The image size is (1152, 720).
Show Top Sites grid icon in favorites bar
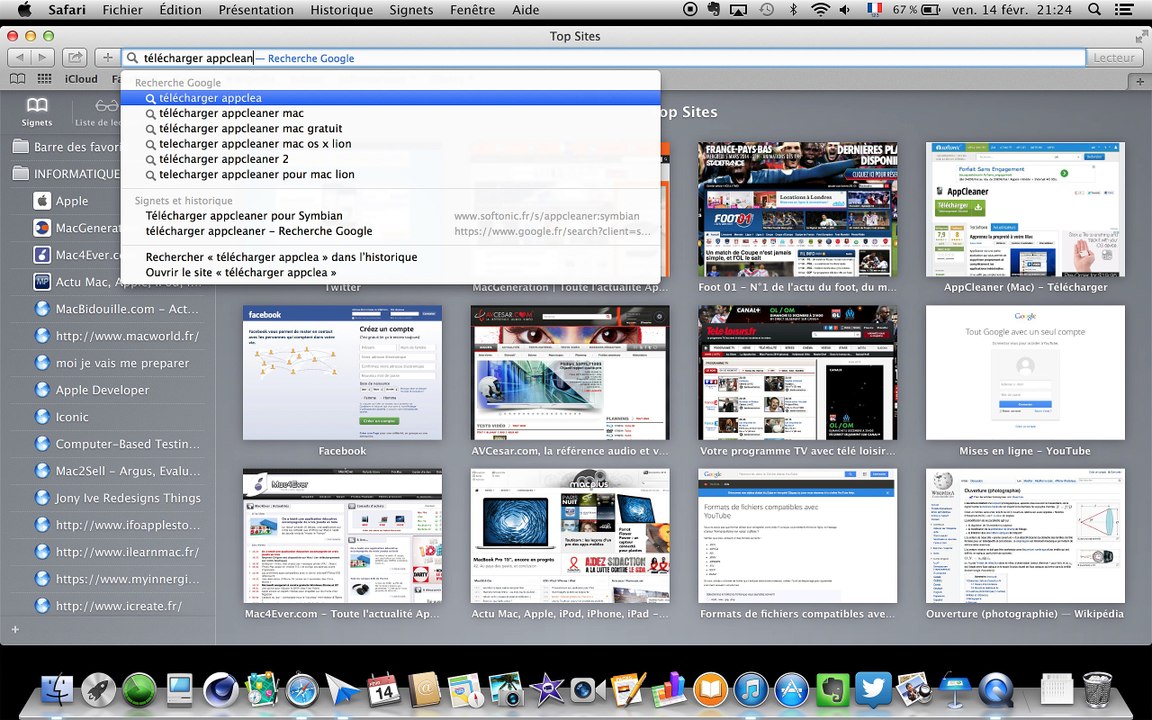point(45,79)
